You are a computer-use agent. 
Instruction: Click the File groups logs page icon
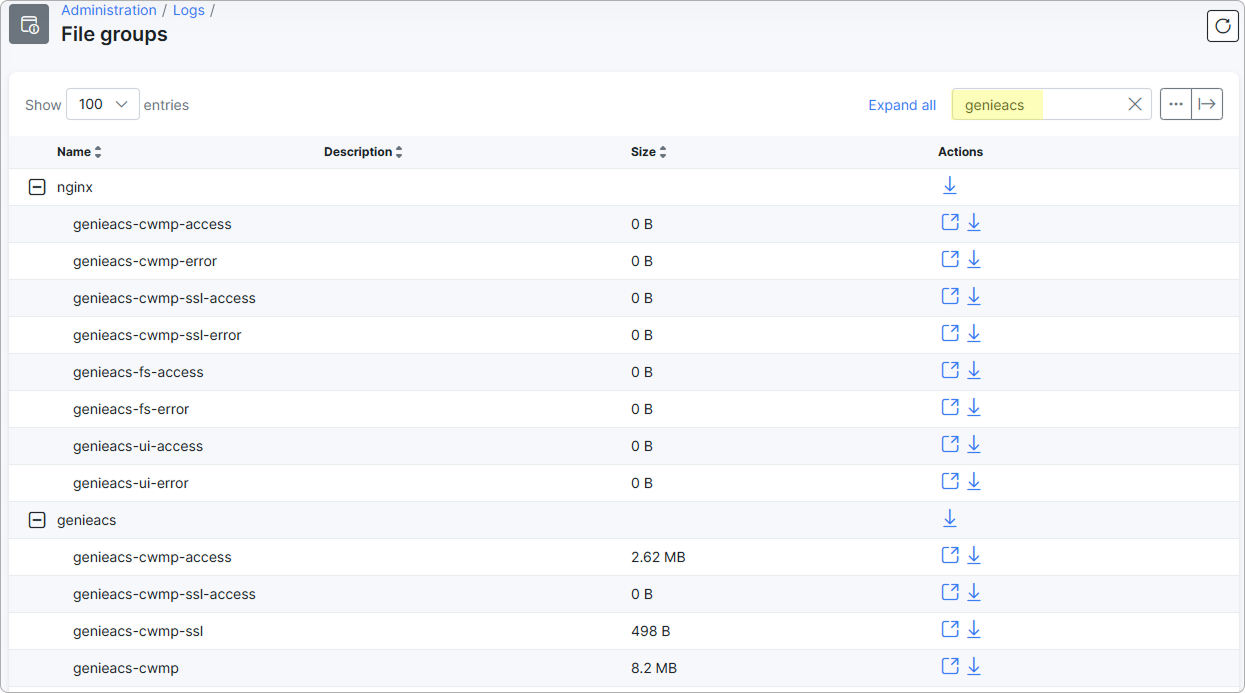[29, 25]
